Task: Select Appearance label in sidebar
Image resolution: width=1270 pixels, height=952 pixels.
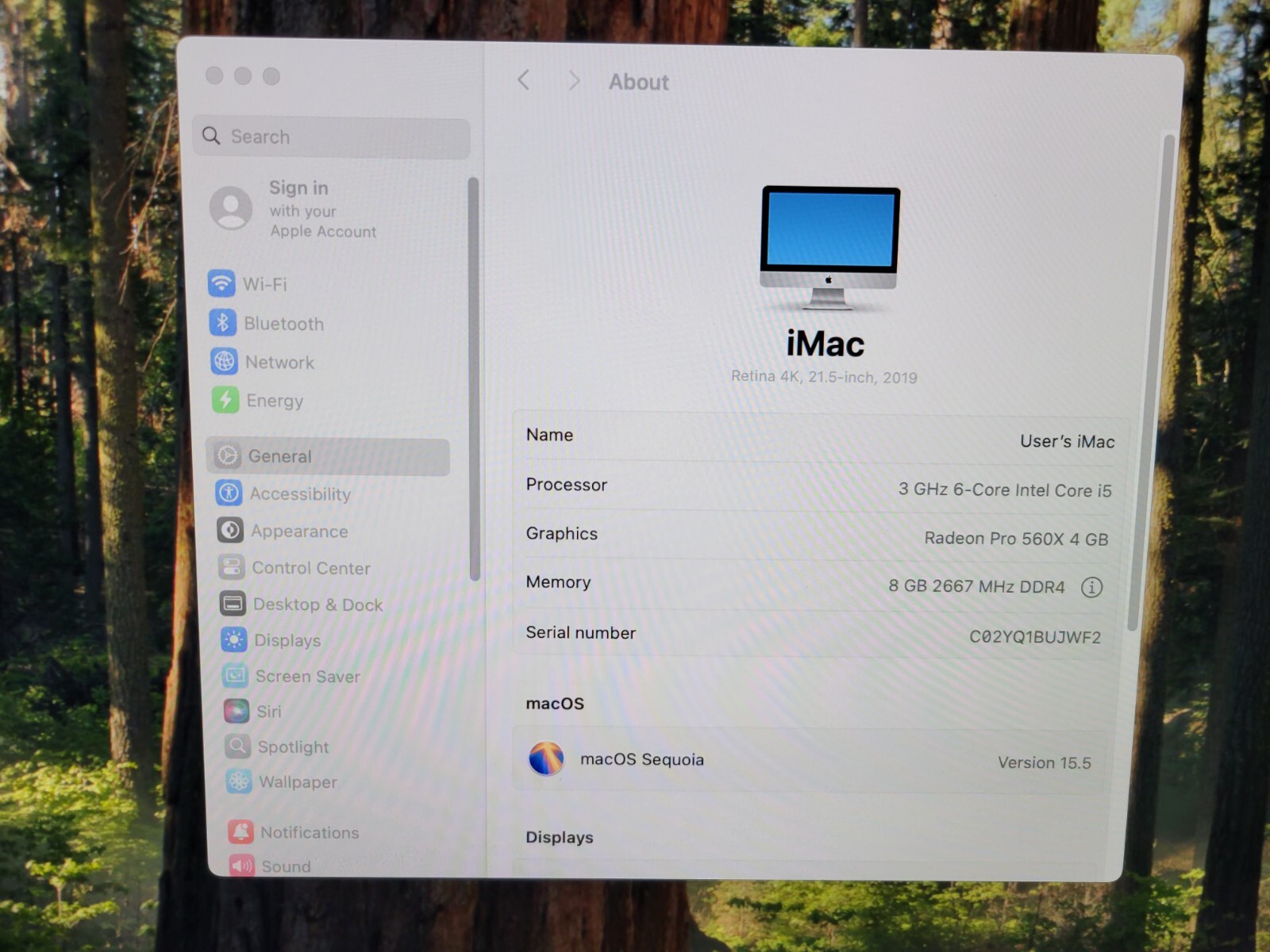Action: tap(299, 531)
